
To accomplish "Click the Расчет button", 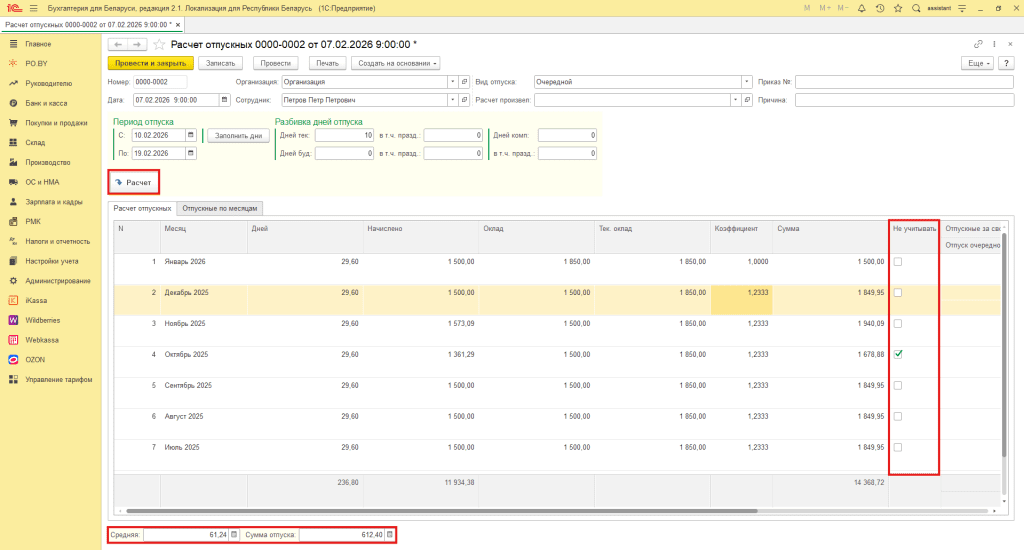I will point(133,183).
